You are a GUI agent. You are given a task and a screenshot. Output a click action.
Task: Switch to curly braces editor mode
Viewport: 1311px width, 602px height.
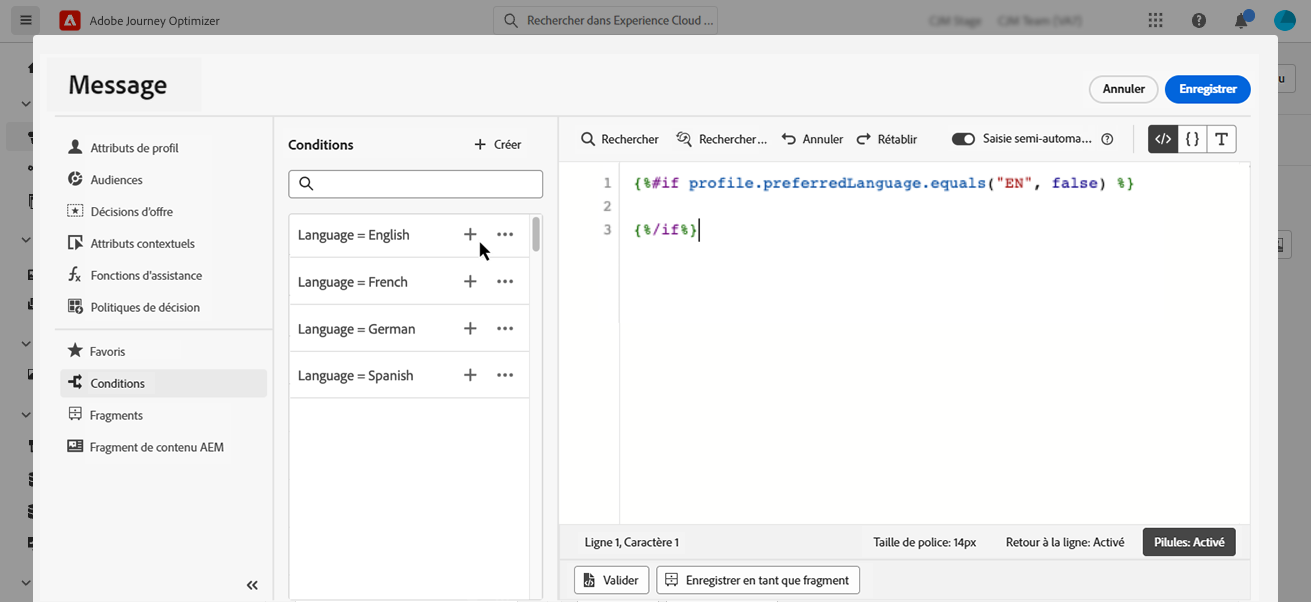(x=1192, y=140)
